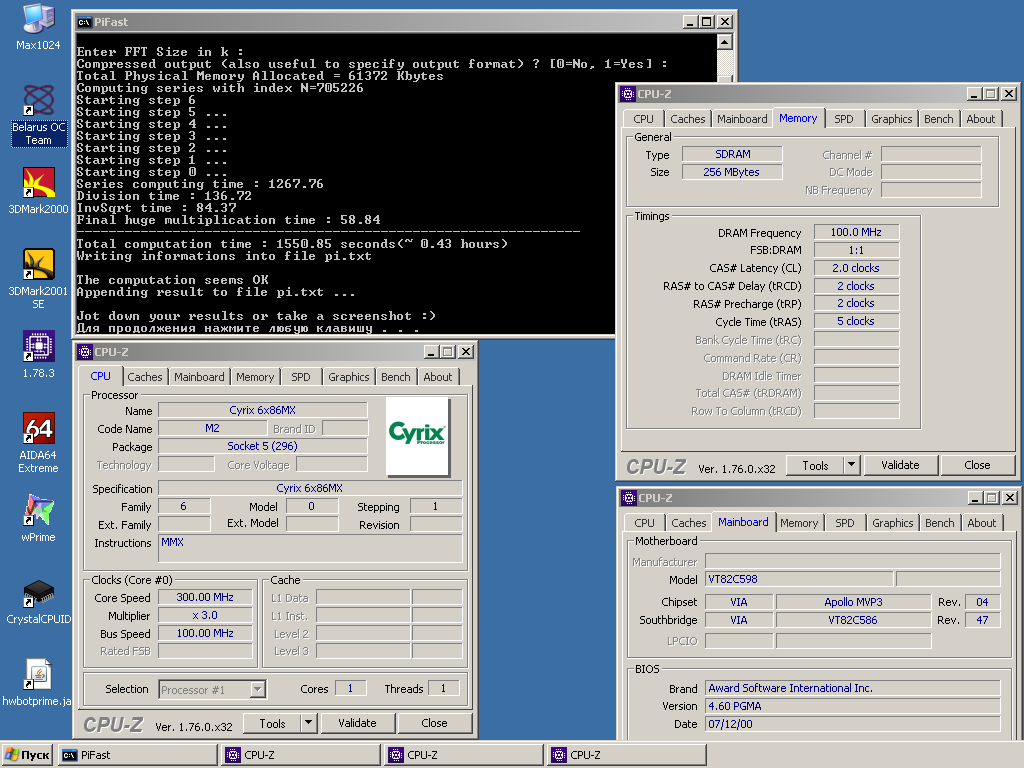Open Mainboard tab in CPU-Z CPU window

coord(199,377)
